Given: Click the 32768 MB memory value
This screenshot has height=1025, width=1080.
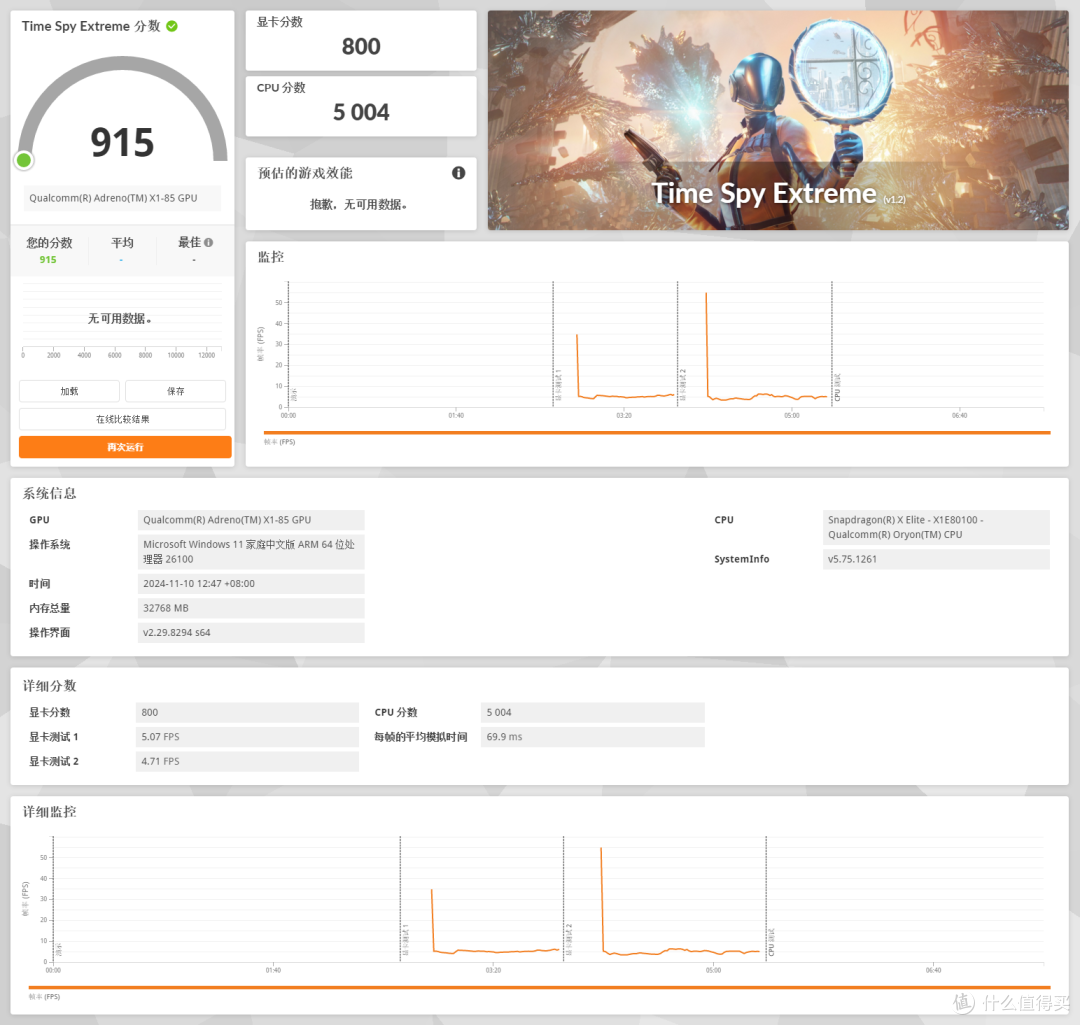Looking at the screenshot, I should point(251,608).
